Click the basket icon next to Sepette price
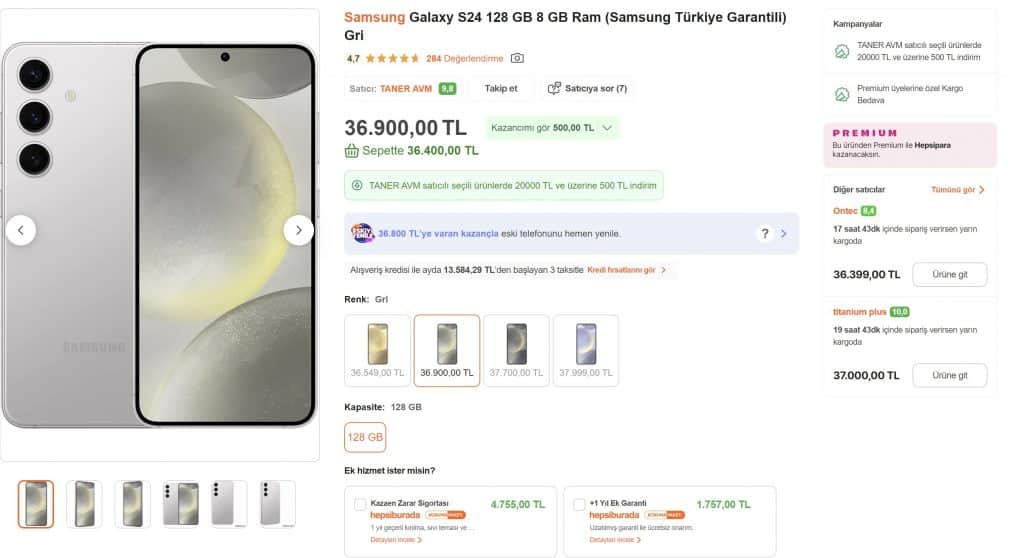Image resolution: width=1024 pixels, height=558 pixels. coord(352,151)
